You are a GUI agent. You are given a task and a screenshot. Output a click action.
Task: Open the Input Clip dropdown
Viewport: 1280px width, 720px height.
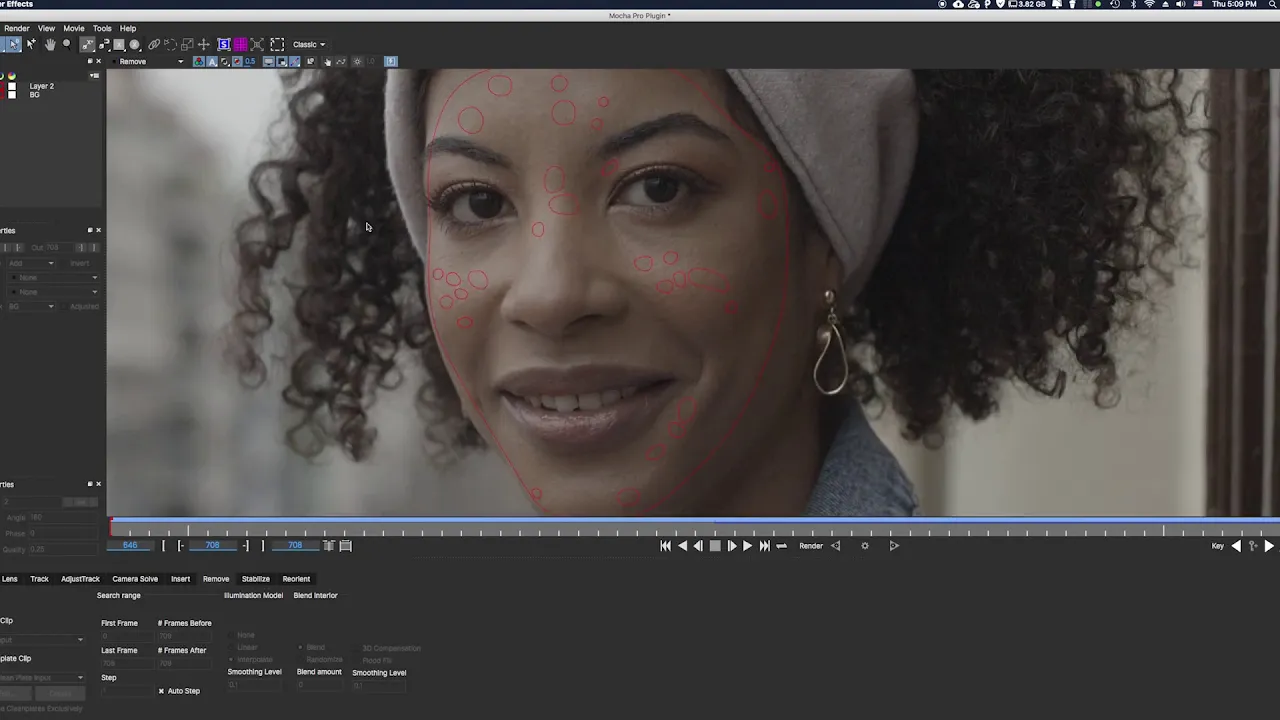42,639
